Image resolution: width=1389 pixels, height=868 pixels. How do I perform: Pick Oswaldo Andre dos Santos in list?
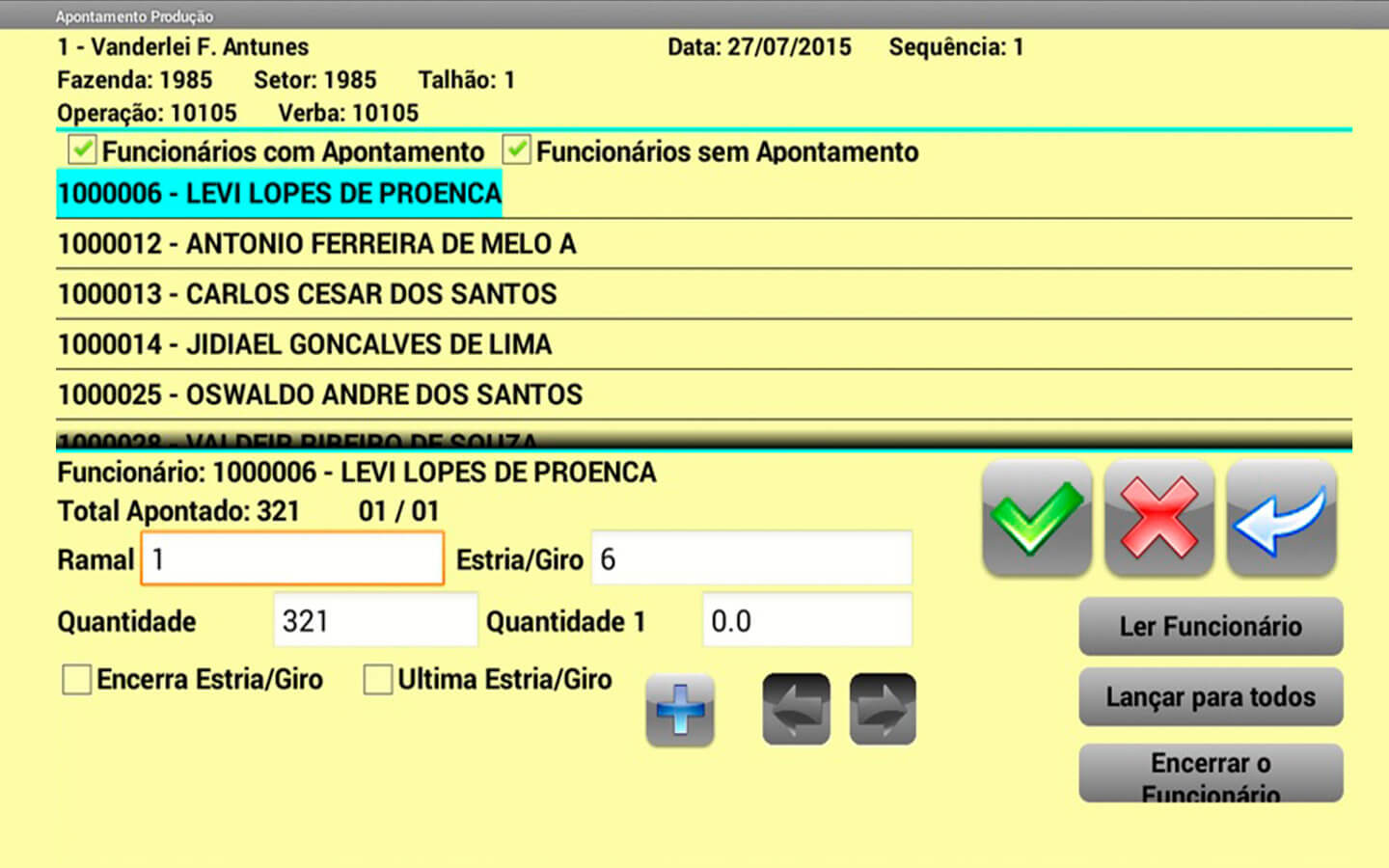320,394
